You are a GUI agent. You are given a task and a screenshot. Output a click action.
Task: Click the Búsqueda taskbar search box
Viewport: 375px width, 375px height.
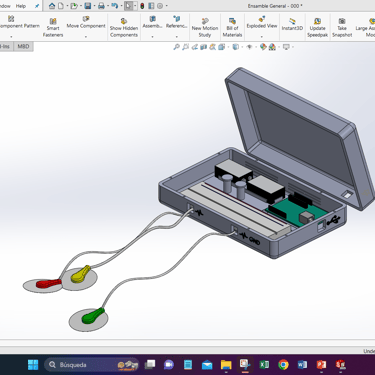(91, 365)
